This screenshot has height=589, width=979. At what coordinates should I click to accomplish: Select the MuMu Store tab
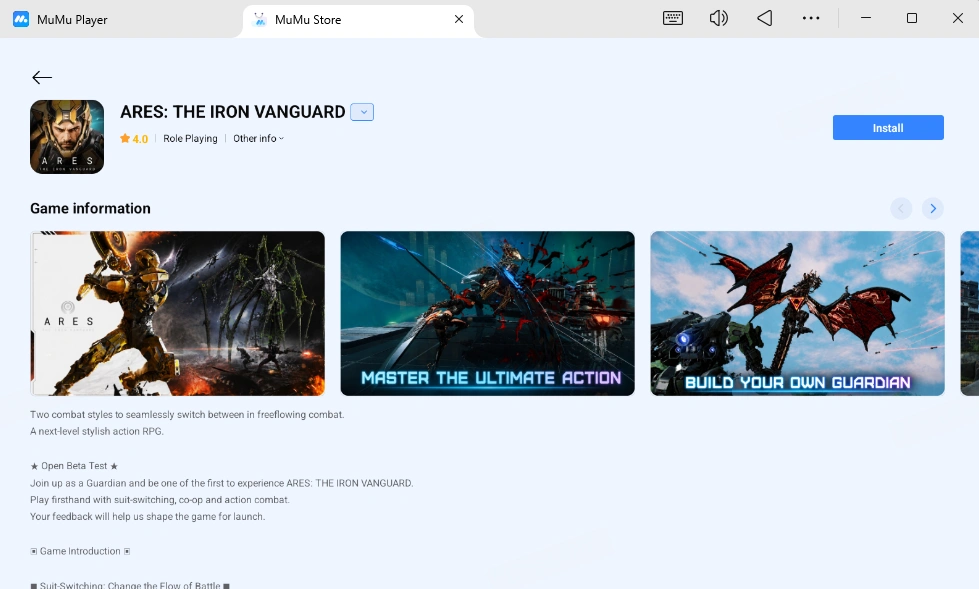pyautogui.click(x=358, y=20)
